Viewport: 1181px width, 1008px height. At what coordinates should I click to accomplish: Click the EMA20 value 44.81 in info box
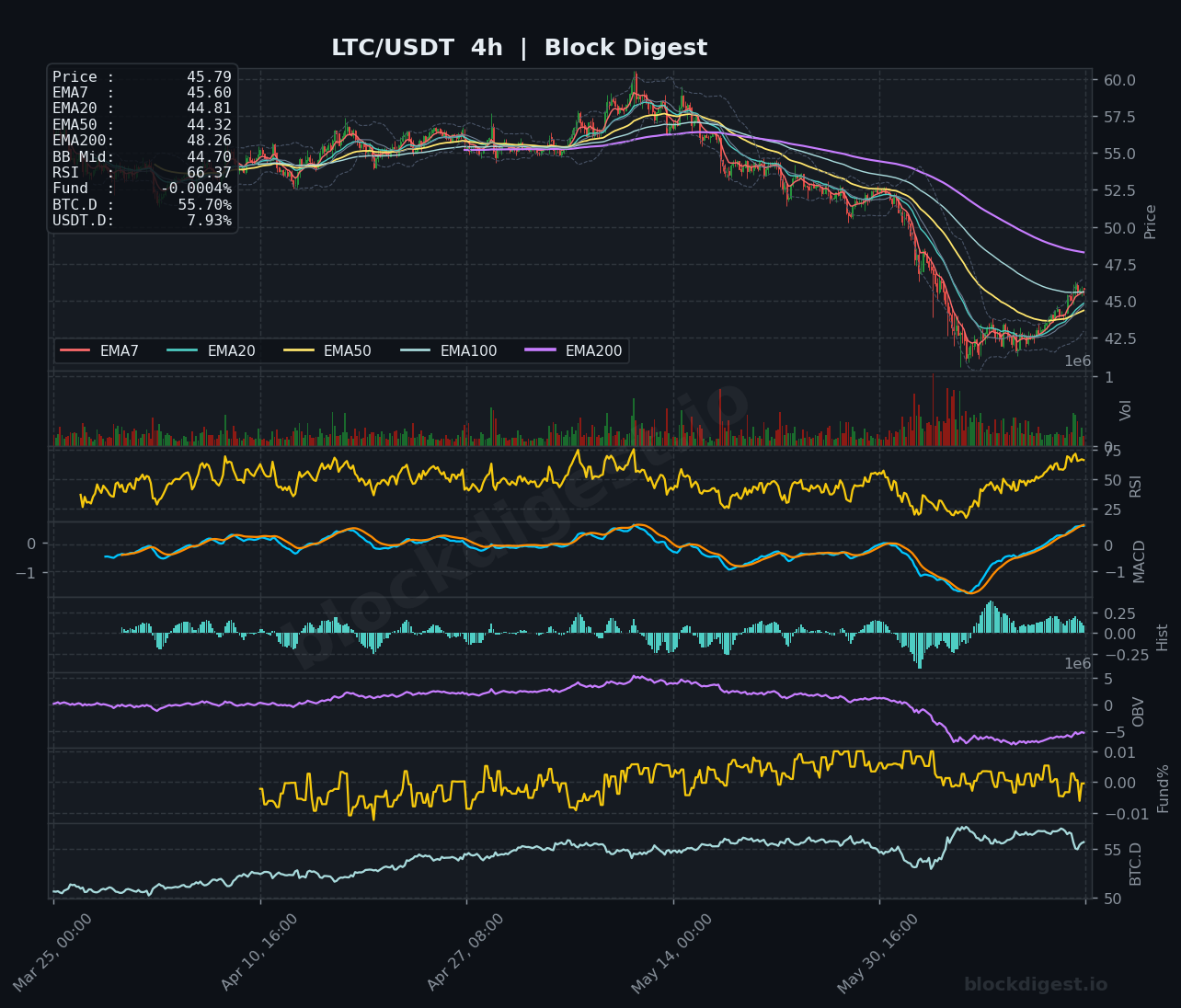coord(209,109)
